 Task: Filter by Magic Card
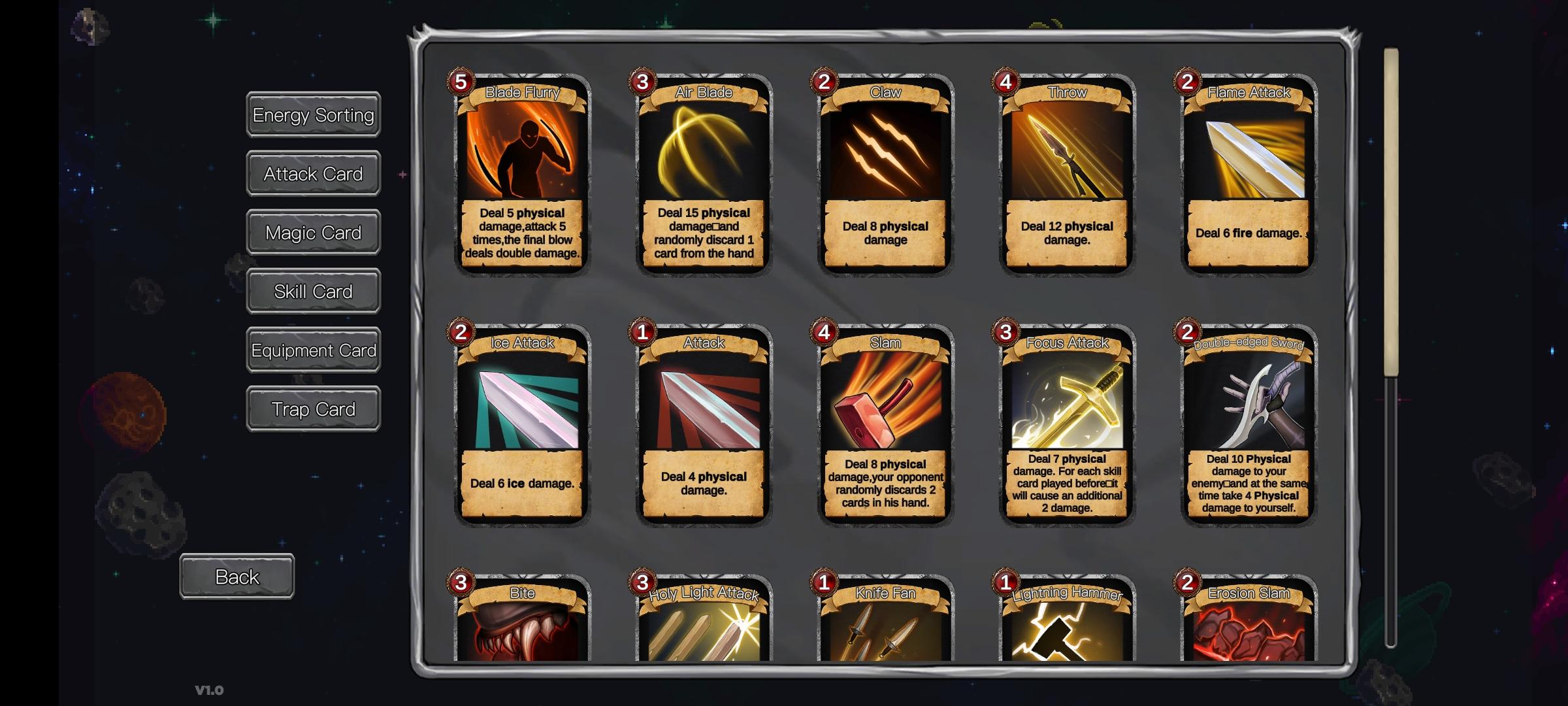coord(313,232)
